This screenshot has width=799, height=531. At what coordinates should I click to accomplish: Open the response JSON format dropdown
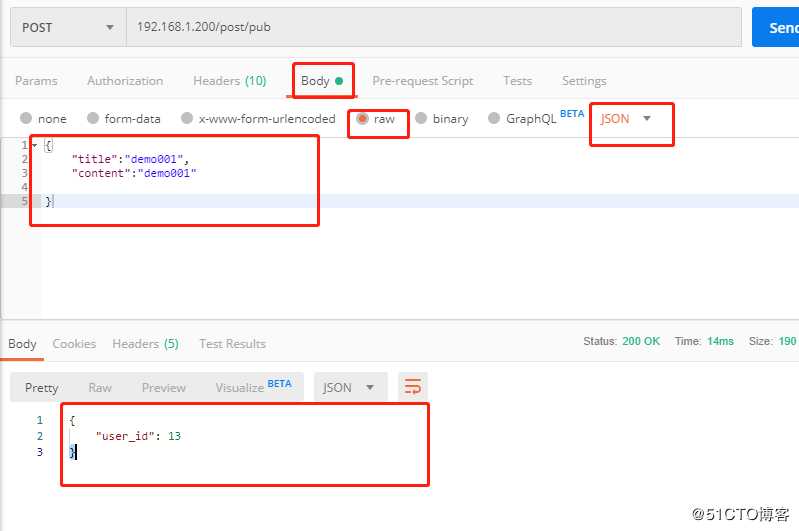tap(351, 387)
